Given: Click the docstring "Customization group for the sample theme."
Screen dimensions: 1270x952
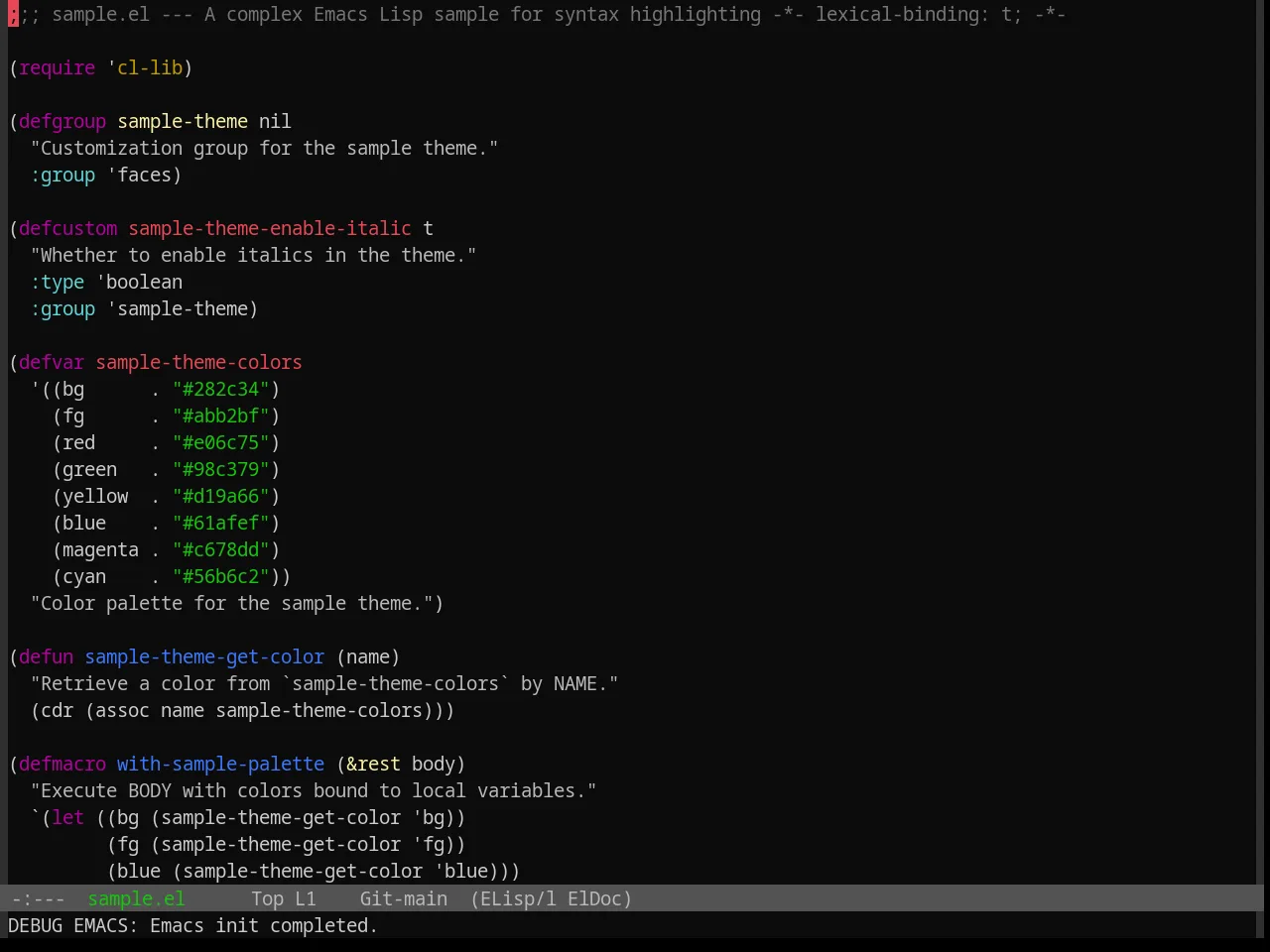Looking at the screenshot, I should (x=264, y=148).
